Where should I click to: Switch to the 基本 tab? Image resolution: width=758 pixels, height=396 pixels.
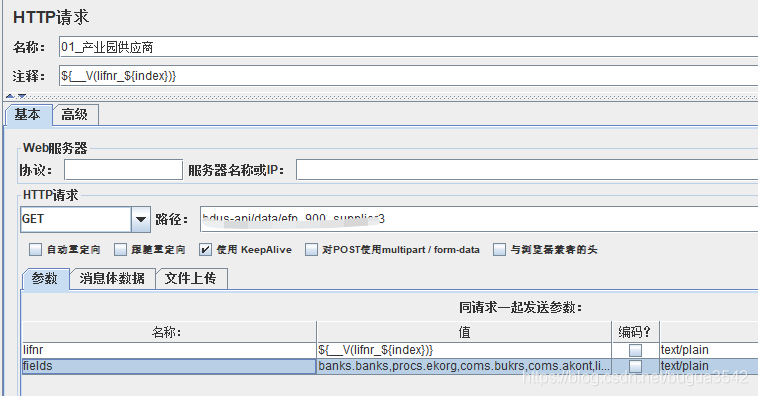tap(28, 115)
